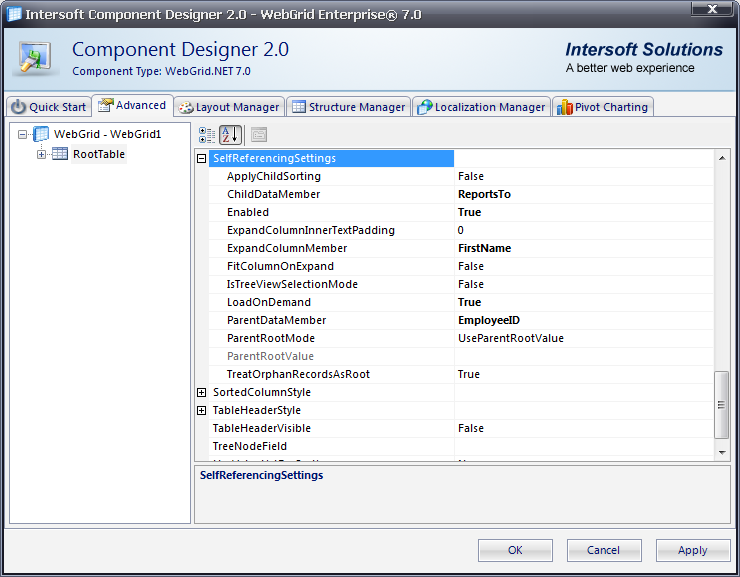Open the Layout Manager tab
This screenshot has height=577, width=740.
click(229, 107)
